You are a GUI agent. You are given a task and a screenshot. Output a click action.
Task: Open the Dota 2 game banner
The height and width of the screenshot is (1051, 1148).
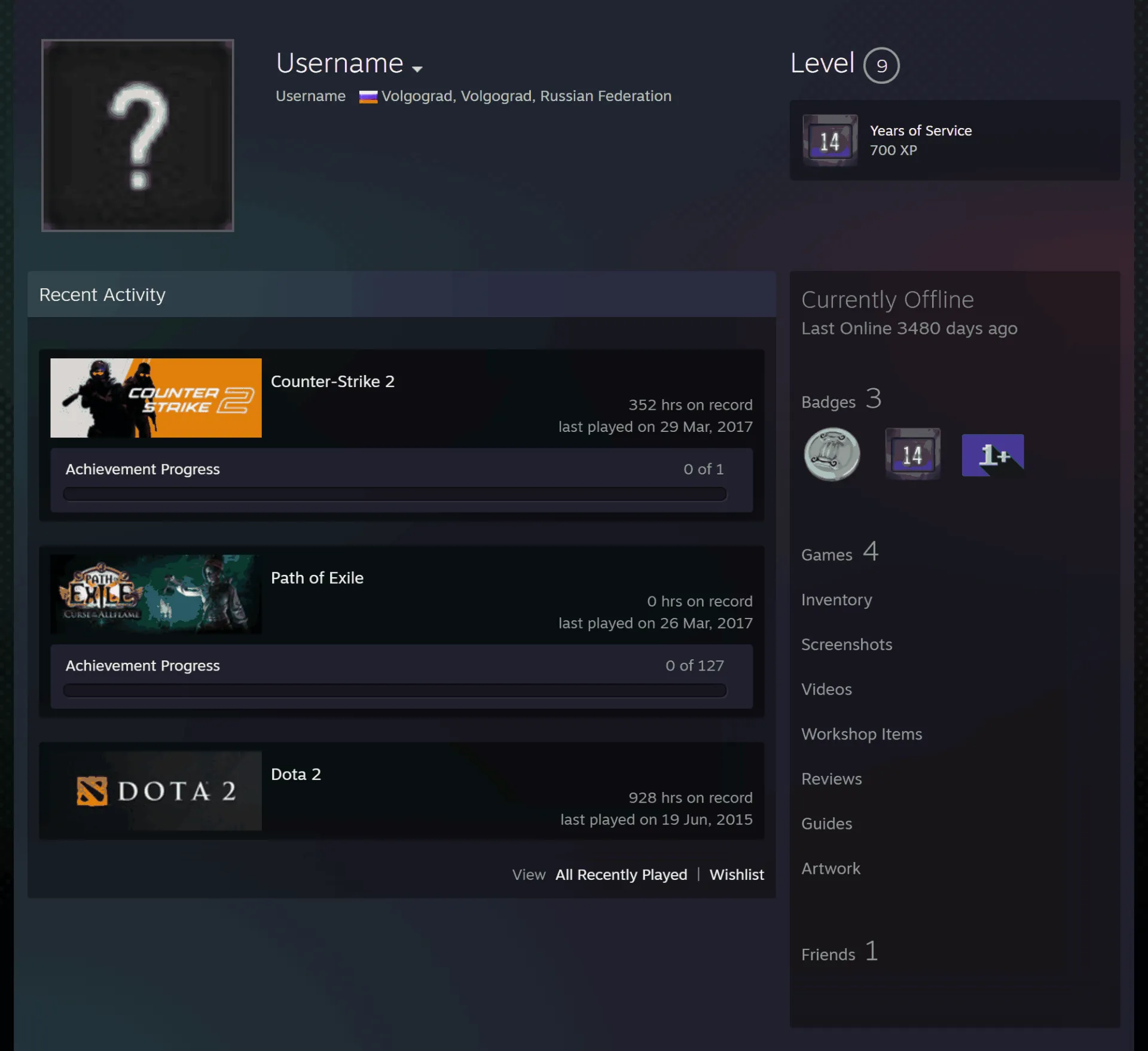pyautogui.click(x=156, y=790)
